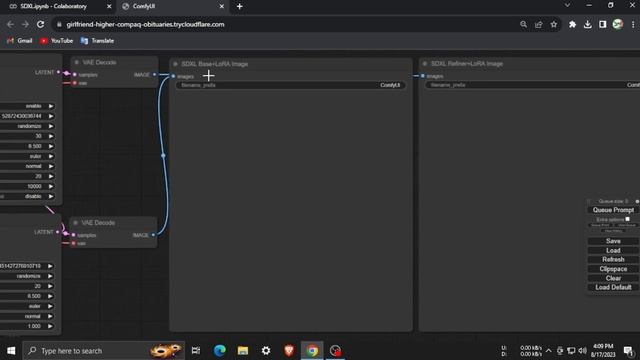640x360 pixels.
Task: Click the SDXL Refiner+LoRA Image node collapse dot
Action: coord(424,64)
